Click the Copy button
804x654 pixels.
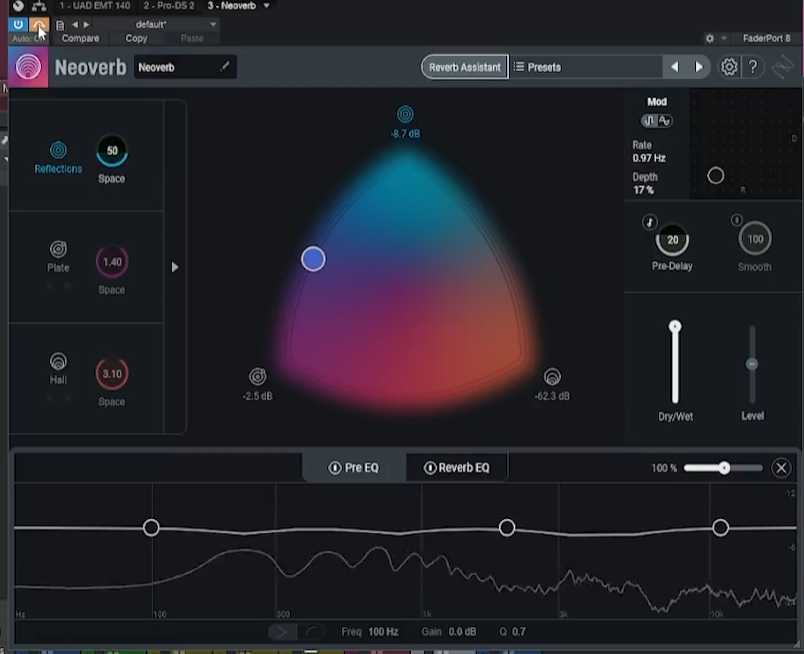click(x=136, y=38)
